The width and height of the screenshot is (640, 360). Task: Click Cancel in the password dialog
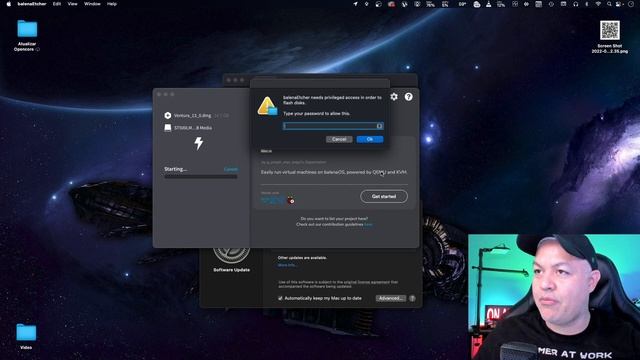pyautogui.click(x=339, y=139)
